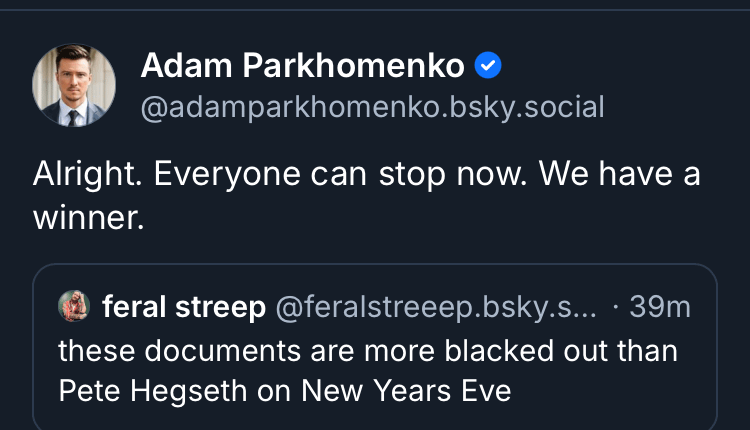Open Adam Parkhomenko's profile picture
The image size is (750, 430).
pos(73,85)
